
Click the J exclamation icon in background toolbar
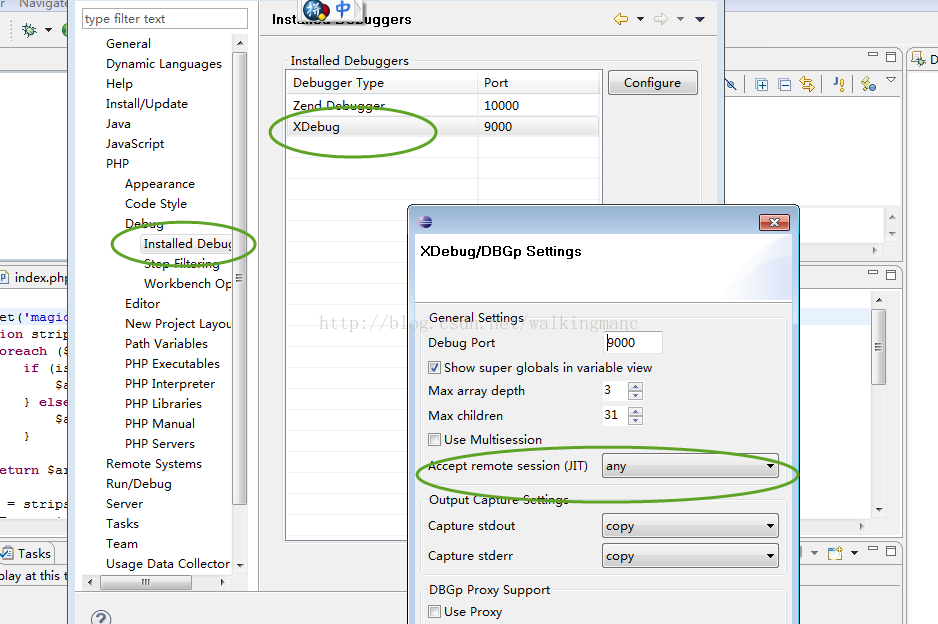point(839,84)
